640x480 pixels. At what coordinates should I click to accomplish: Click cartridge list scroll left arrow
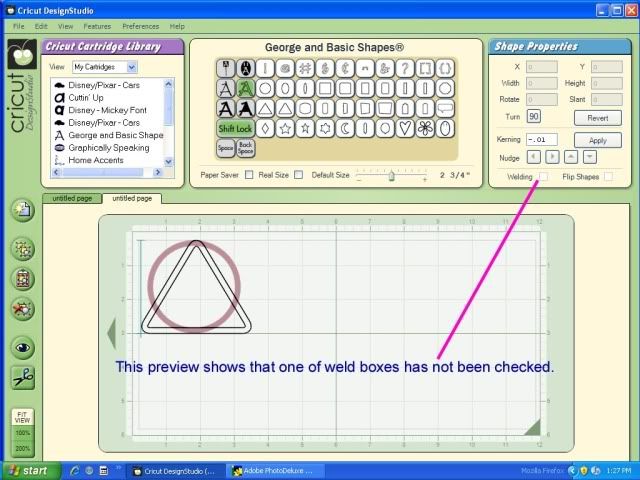56,172
